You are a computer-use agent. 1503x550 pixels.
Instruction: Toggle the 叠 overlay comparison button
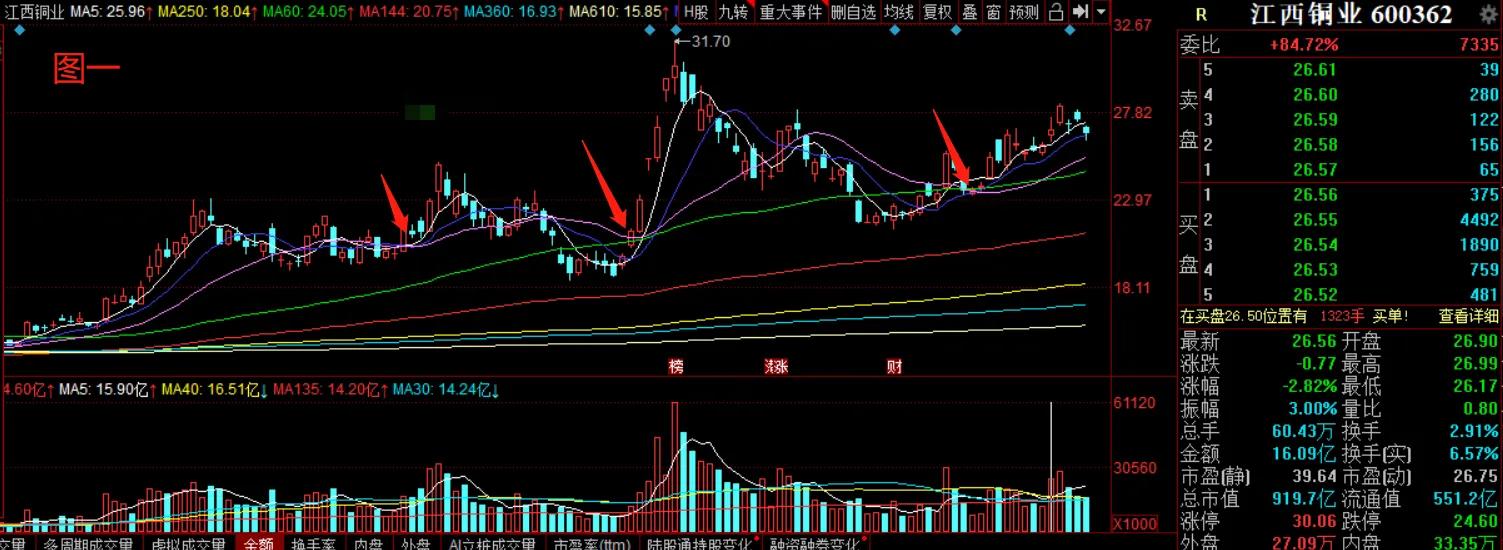(969, 12)
